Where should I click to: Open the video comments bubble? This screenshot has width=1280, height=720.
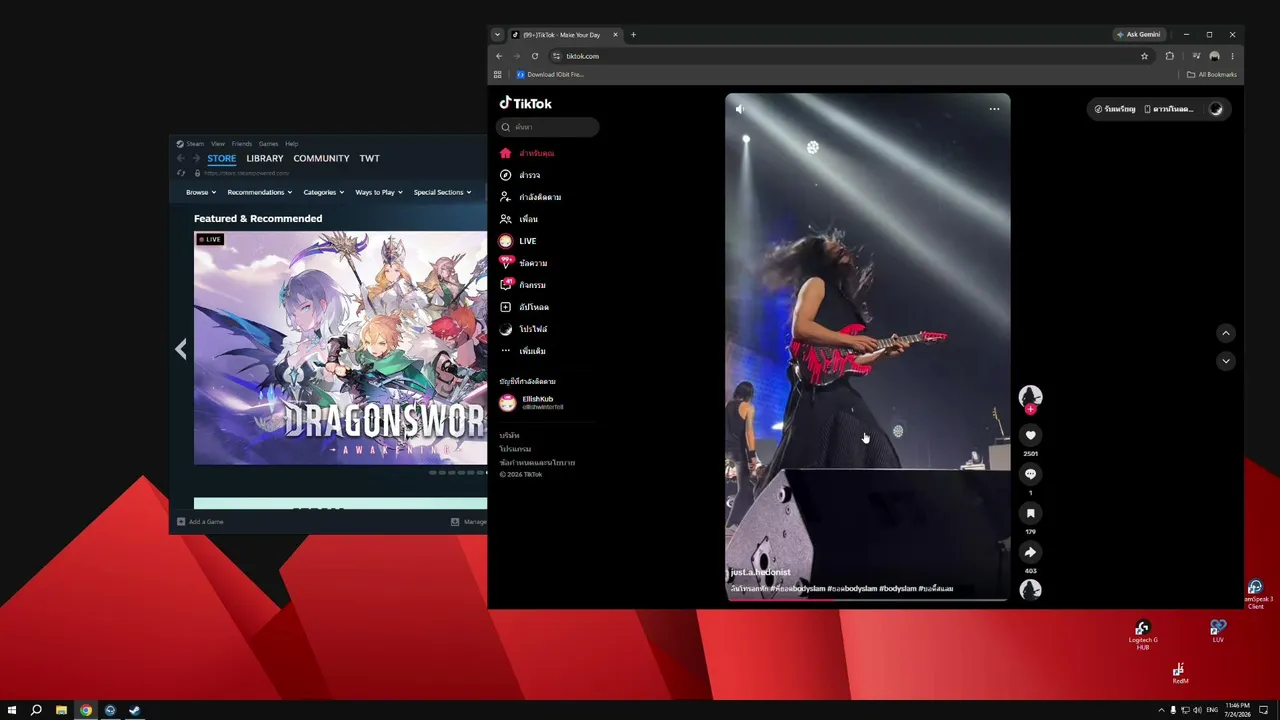pos(1030,474)
